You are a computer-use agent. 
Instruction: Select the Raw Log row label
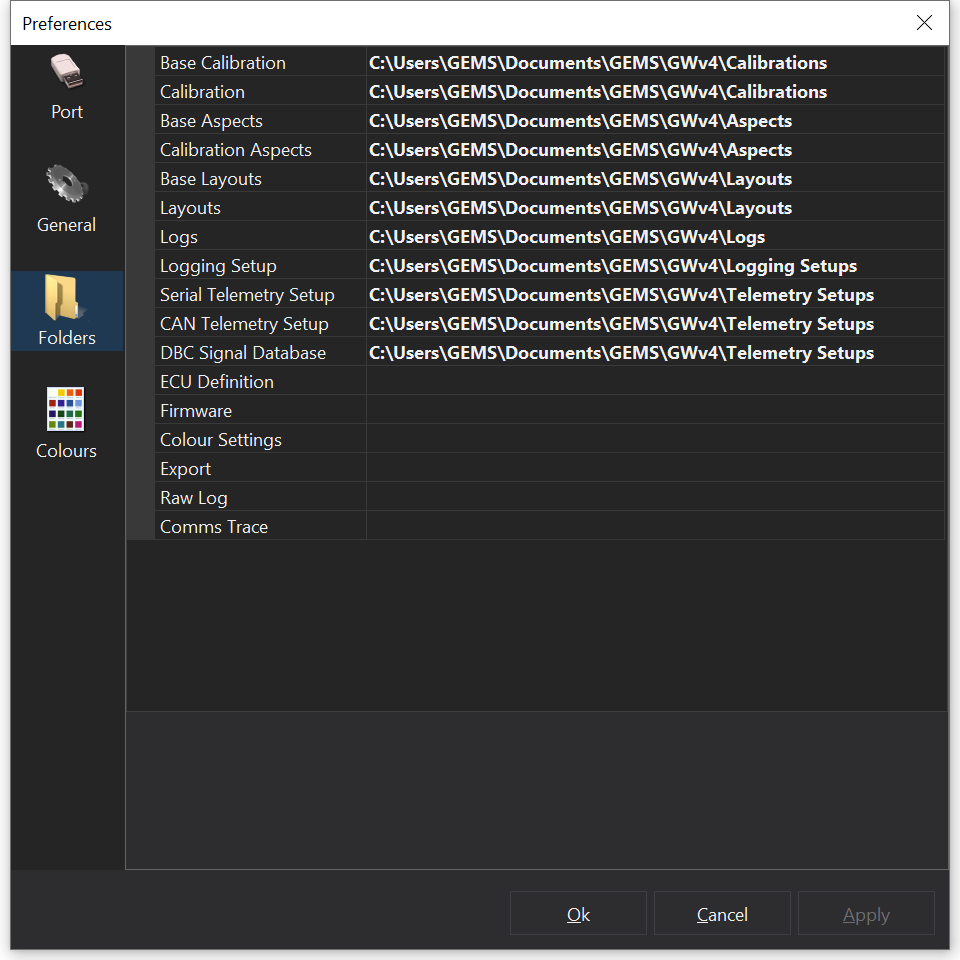click(x=194, y=498)
